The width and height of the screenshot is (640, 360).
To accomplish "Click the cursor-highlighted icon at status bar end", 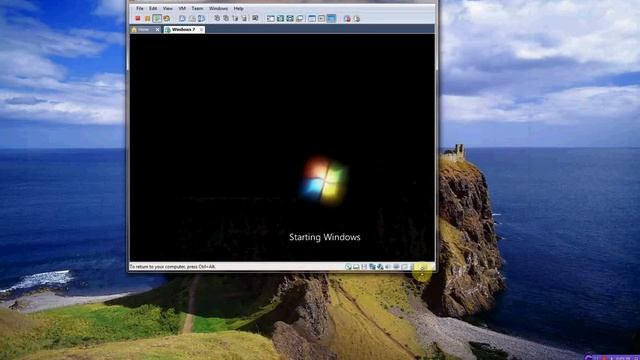I will pyautogui.click(x=422, y=267).
